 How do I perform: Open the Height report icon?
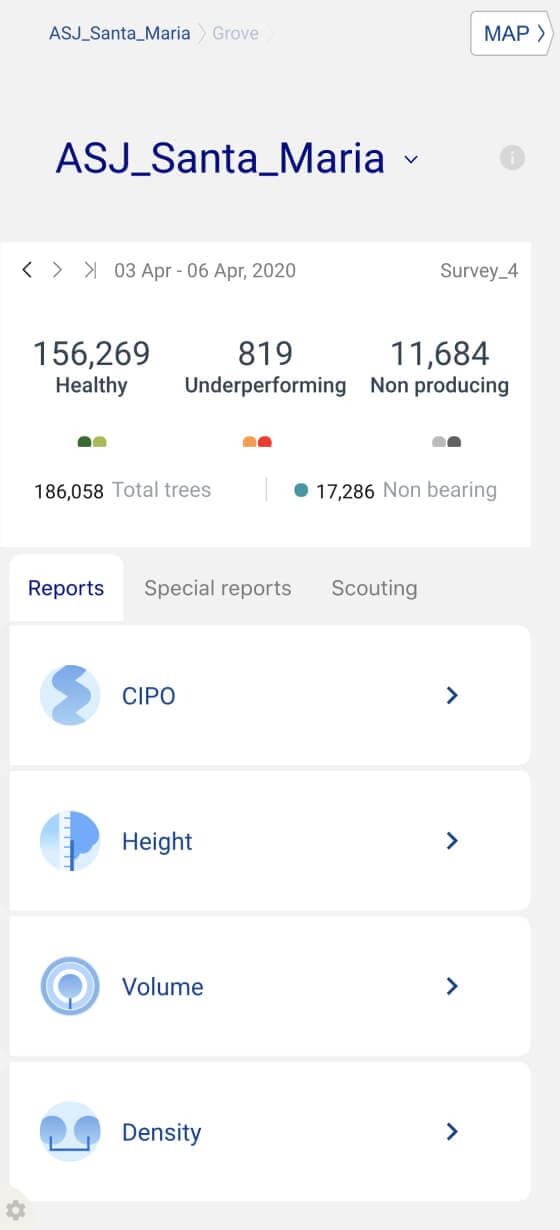pyautogui.click(x=70, y=841)
